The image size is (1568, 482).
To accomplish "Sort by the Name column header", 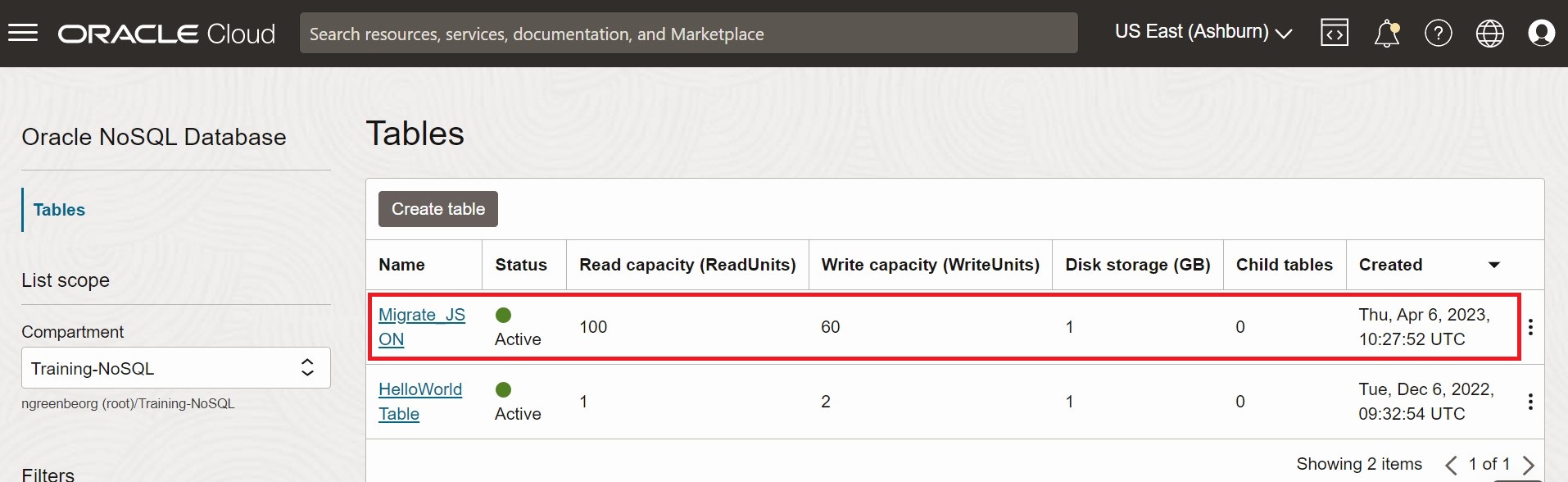I will point(401,265).
